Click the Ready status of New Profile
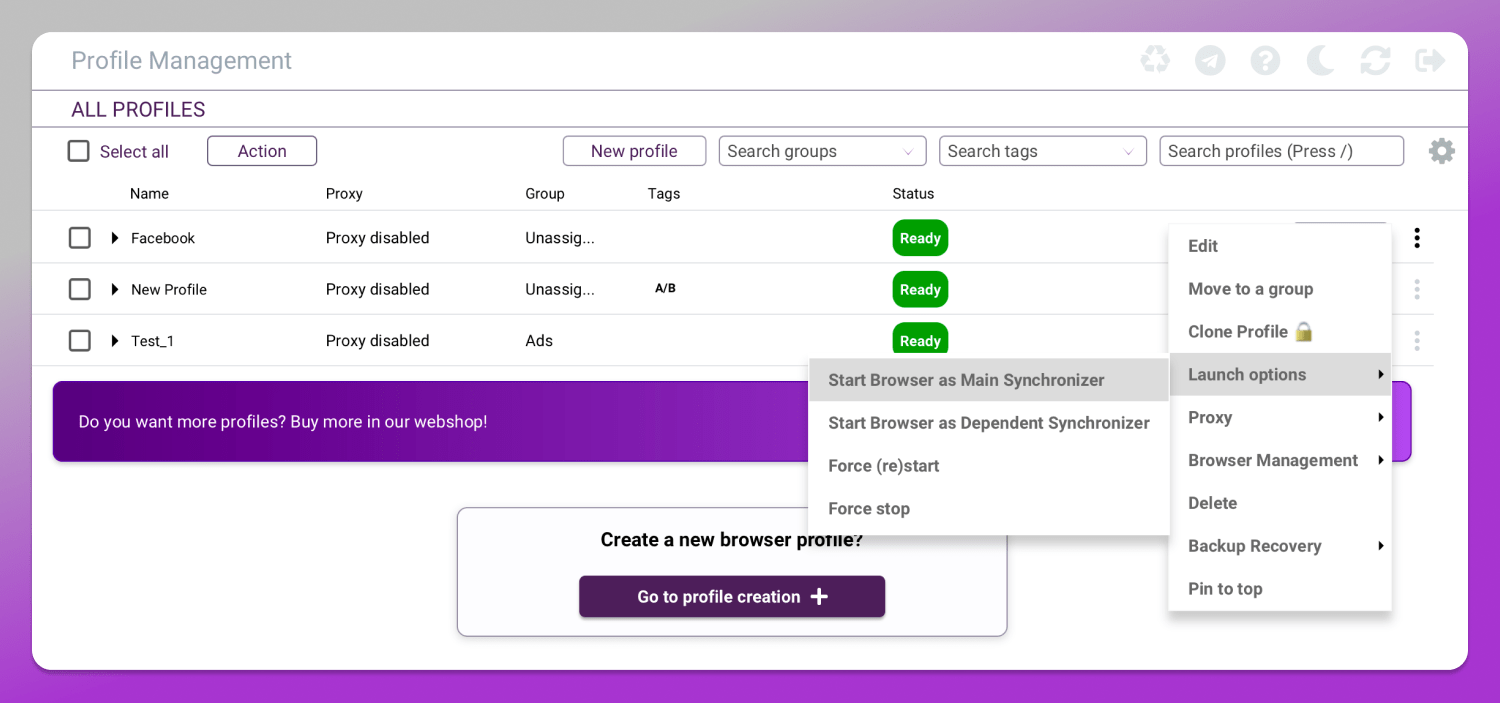The width and height of the screenshot is (1500, 703). point(920,289)
